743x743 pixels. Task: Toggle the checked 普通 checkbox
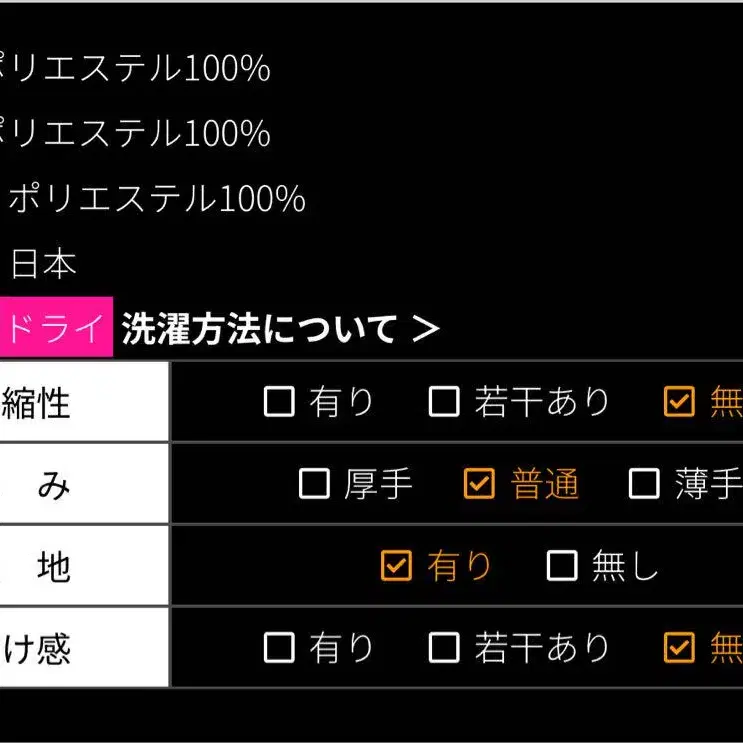pyautogui.click(x=479, y=483)
